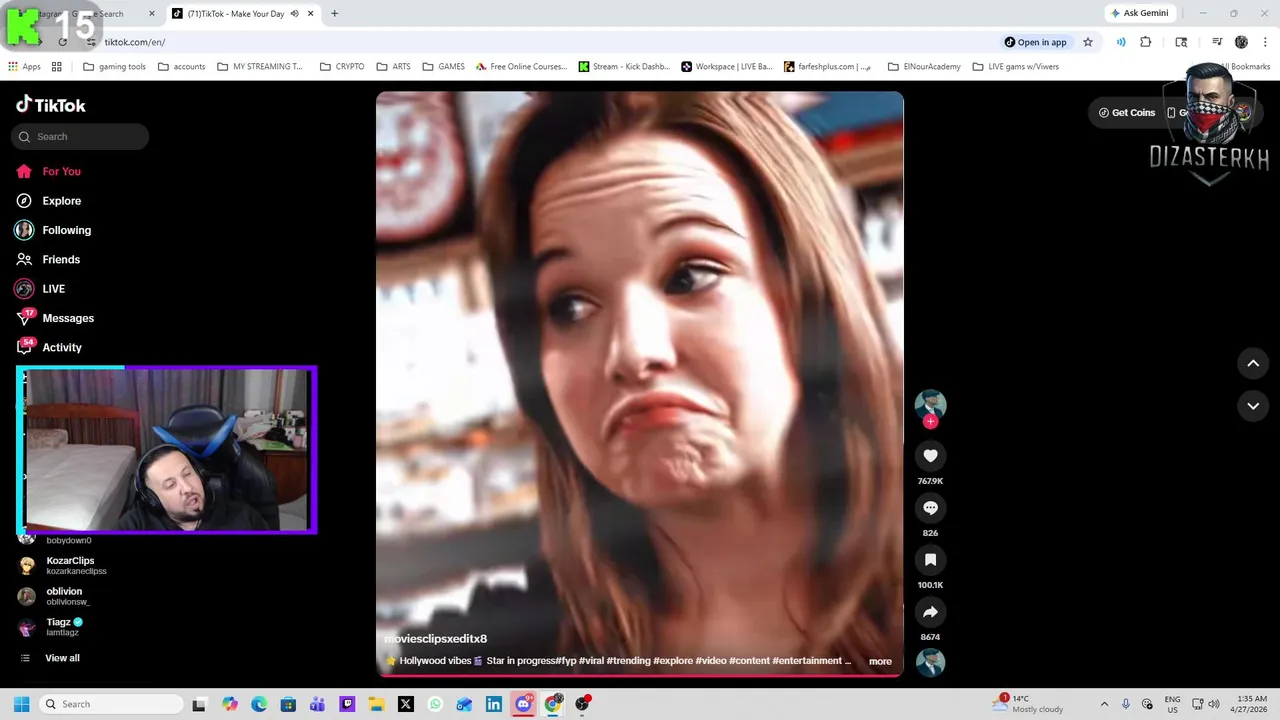This screenshot has width=1280, height=720.
Task: Open File Explorer from the taskbar
Action: pyautogui.click(x=376, y=704)
